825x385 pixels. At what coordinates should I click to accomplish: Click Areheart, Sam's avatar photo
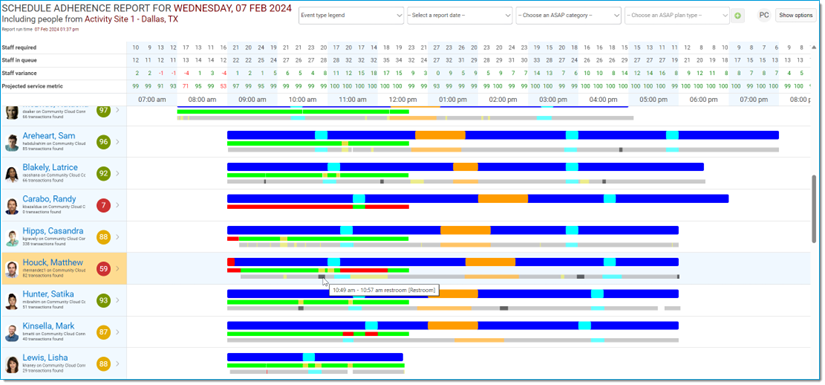pyautogui.click(x=12, y=142)
